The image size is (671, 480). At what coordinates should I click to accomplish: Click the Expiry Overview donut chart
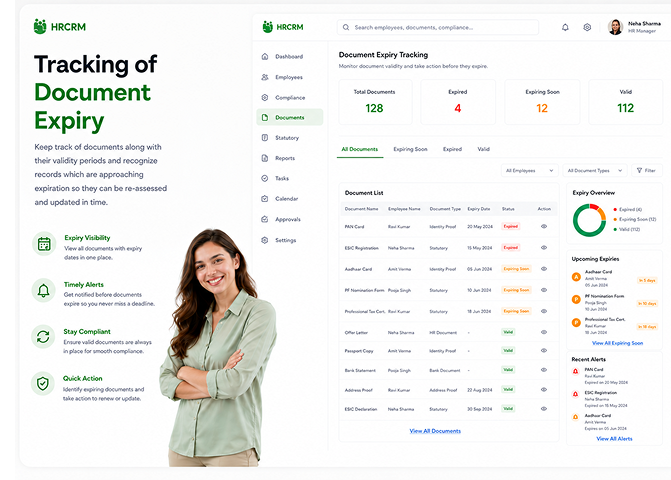click(589, 220)
